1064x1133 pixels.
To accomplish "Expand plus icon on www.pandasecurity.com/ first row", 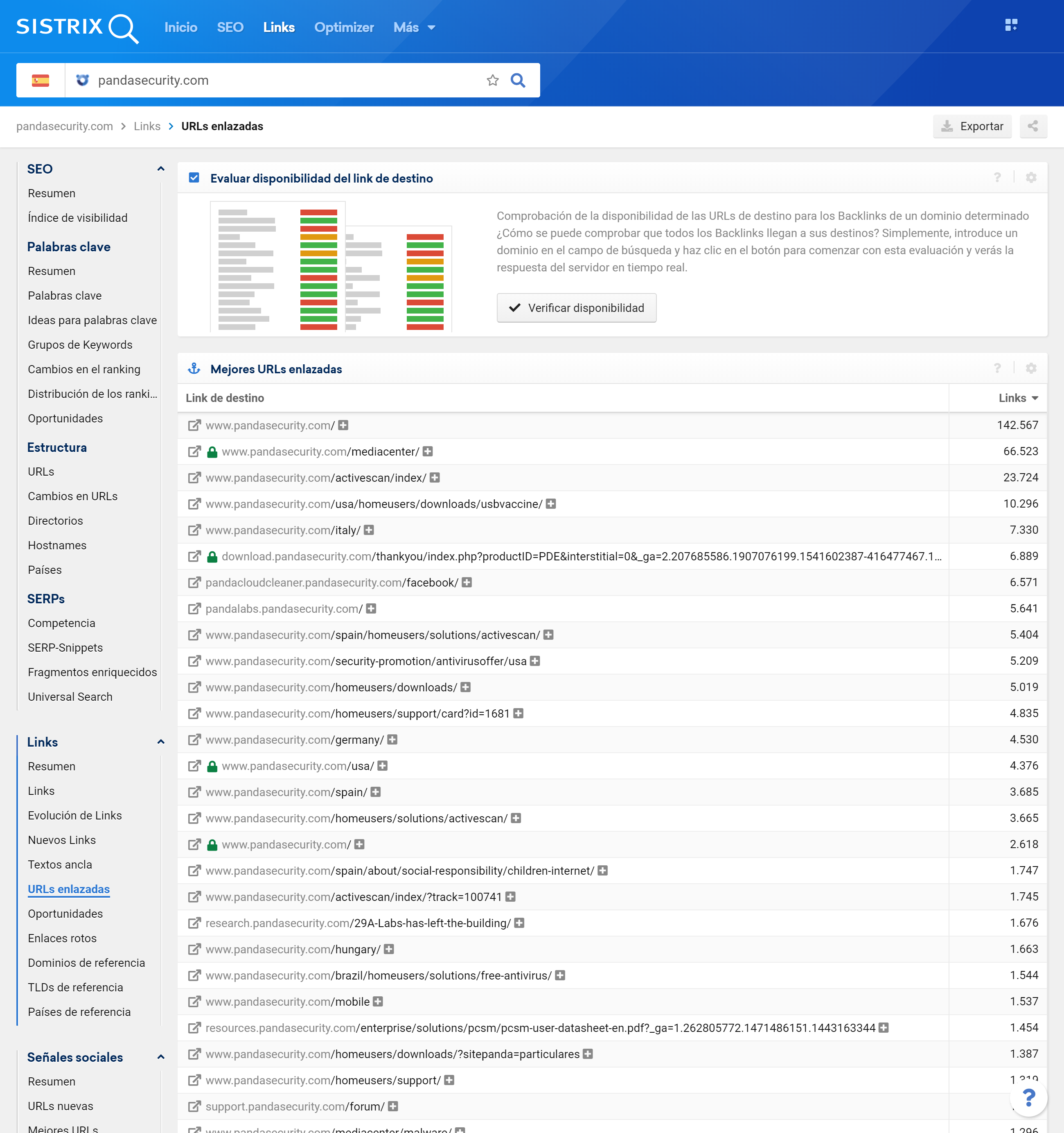I will point(343,425).
